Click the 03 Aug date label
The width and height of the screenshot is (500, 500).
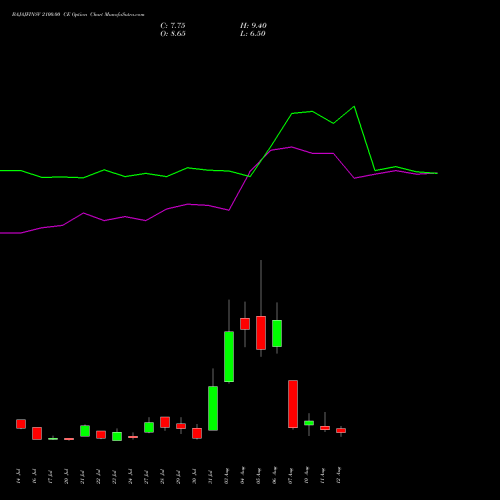[226, 476]
